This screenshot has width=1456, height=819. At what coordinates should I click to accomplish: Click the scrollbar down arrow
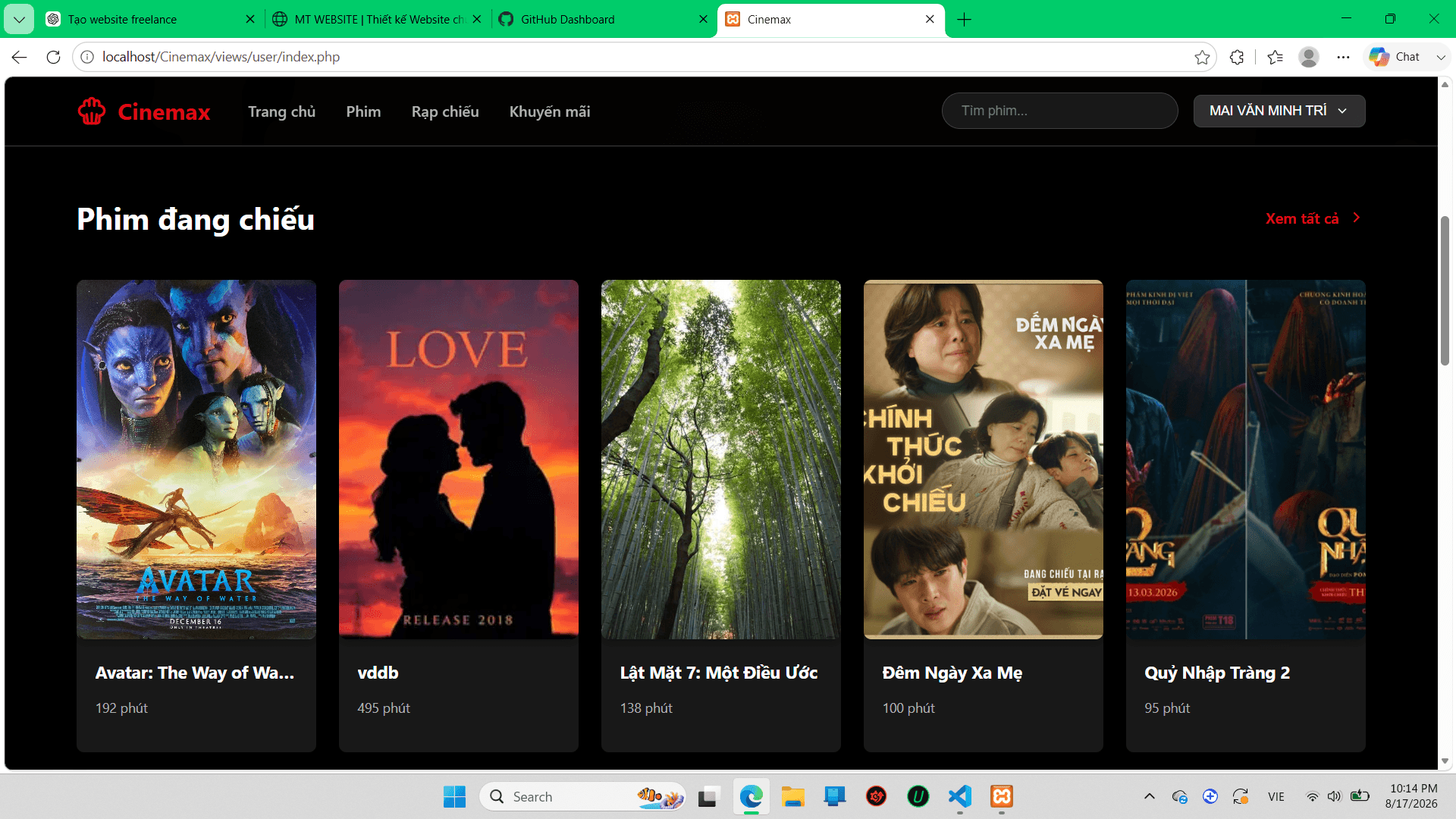pyautogui.click(x=1445, y=761)
